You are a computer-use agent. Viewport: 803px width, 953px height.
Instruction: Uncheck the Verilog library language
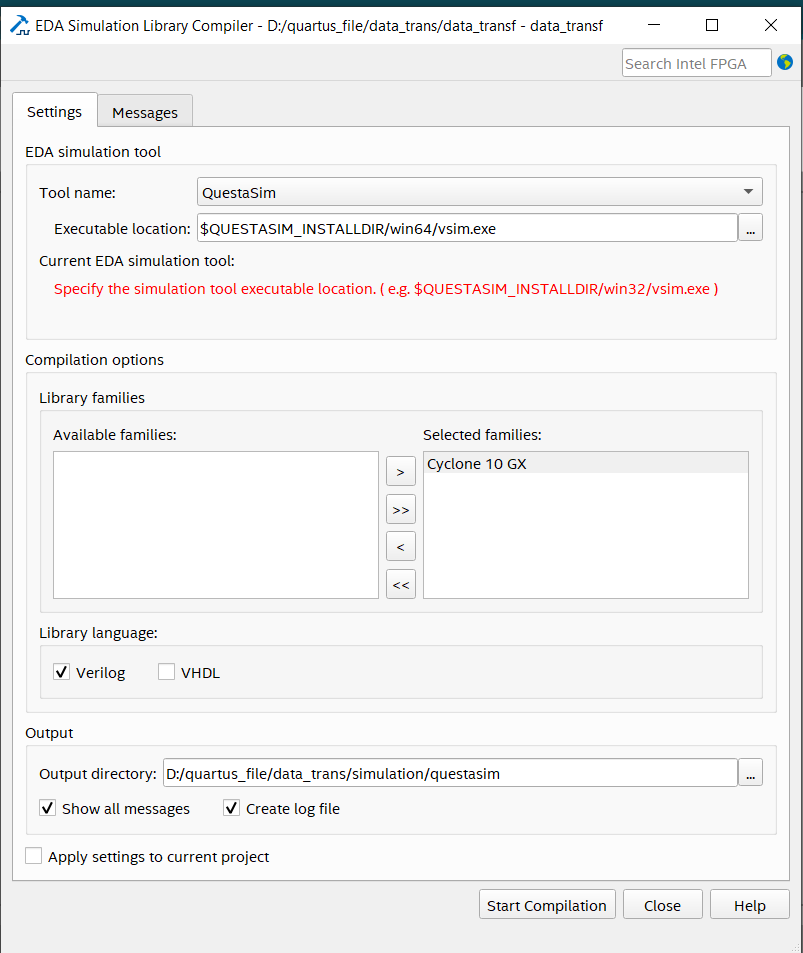pyautogui.click(x=62, y=673)
